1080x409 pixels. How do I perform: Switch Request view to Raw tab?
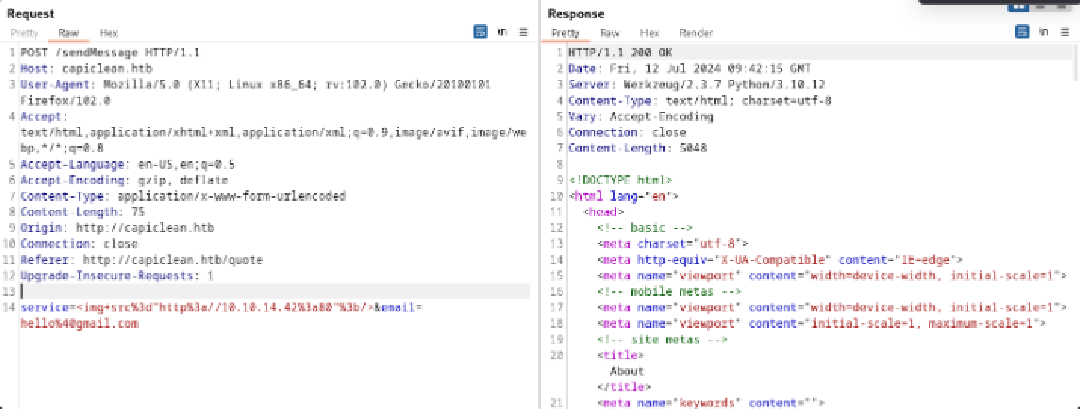69,33
